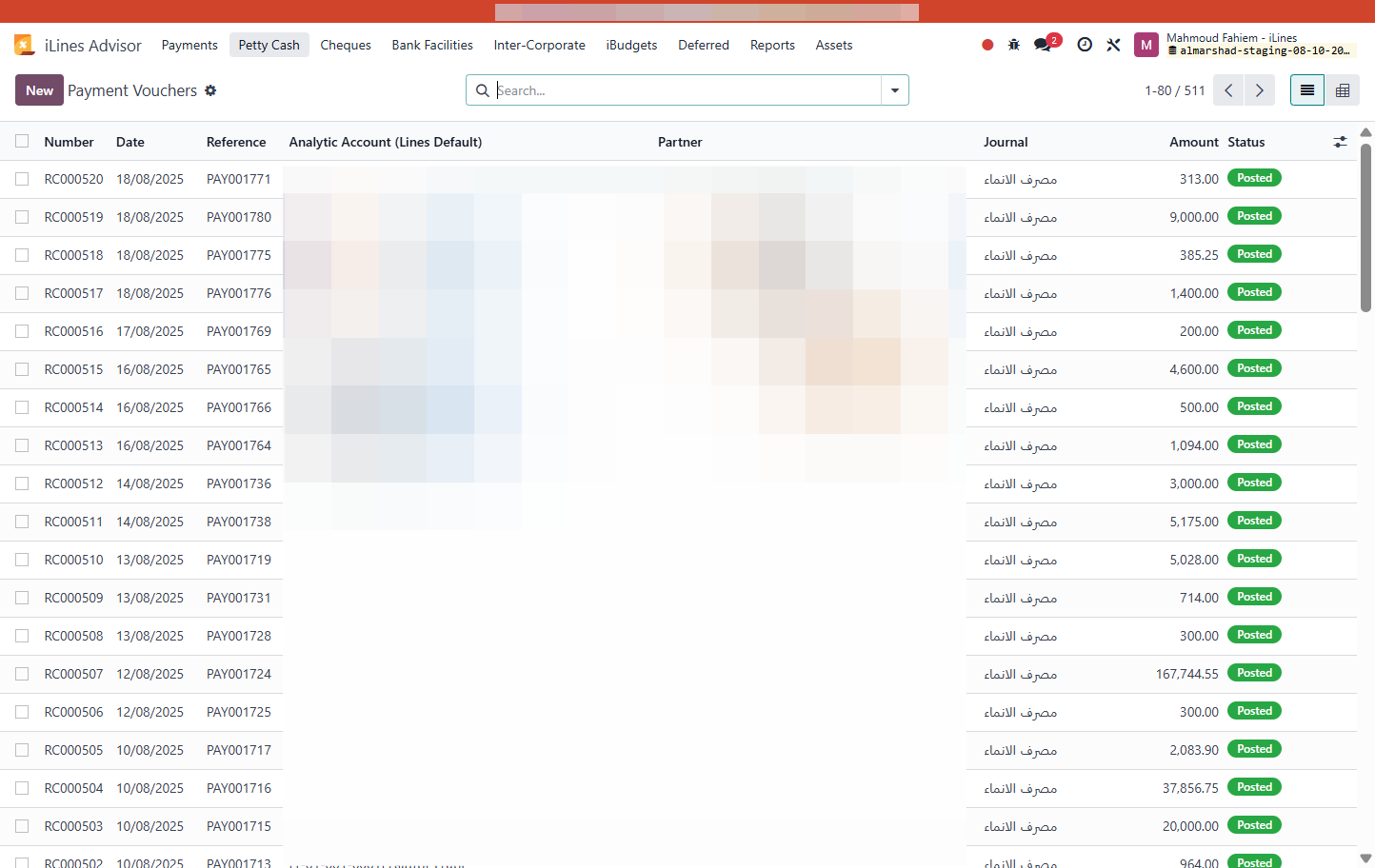Click into the Search field
1375x868 pixels.
tap(687, 90)
